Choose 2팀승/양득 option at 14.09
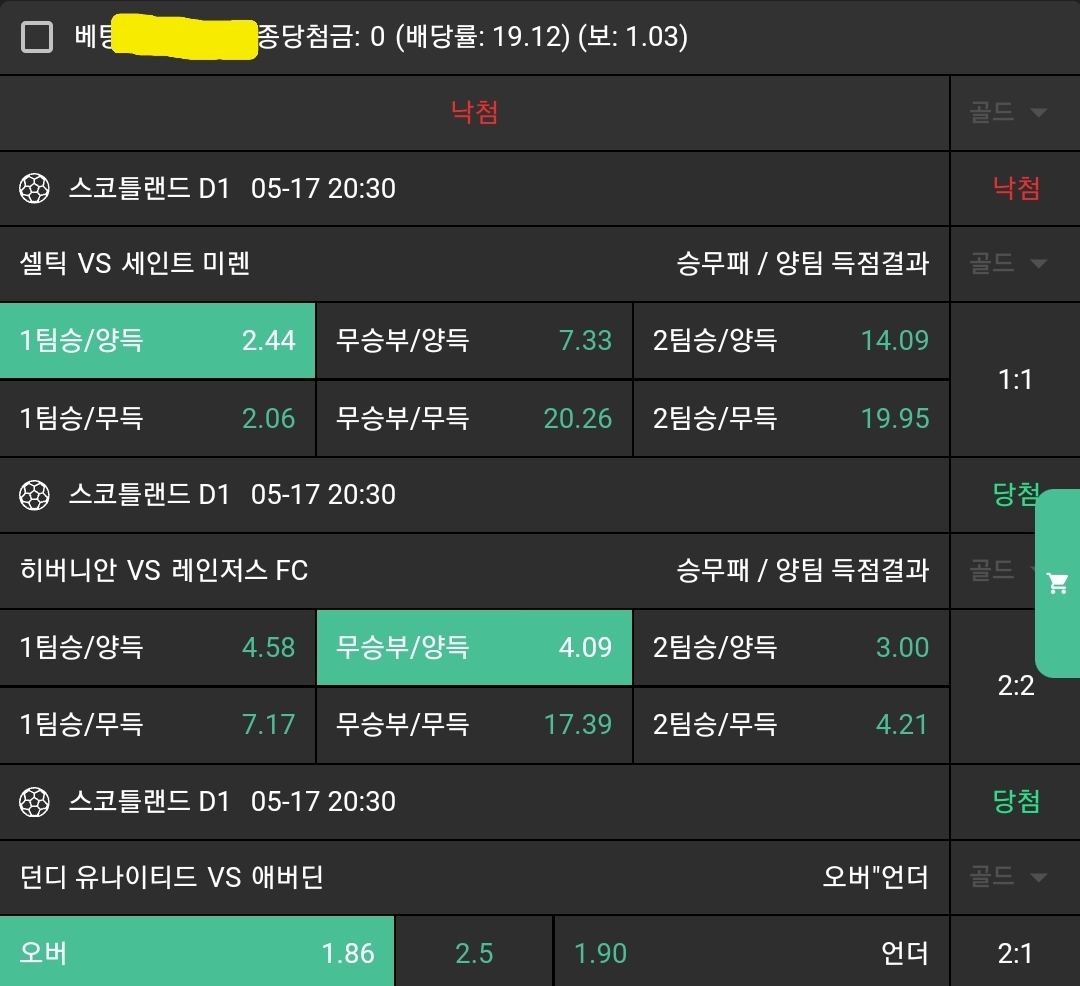 (x=791, y=341)
